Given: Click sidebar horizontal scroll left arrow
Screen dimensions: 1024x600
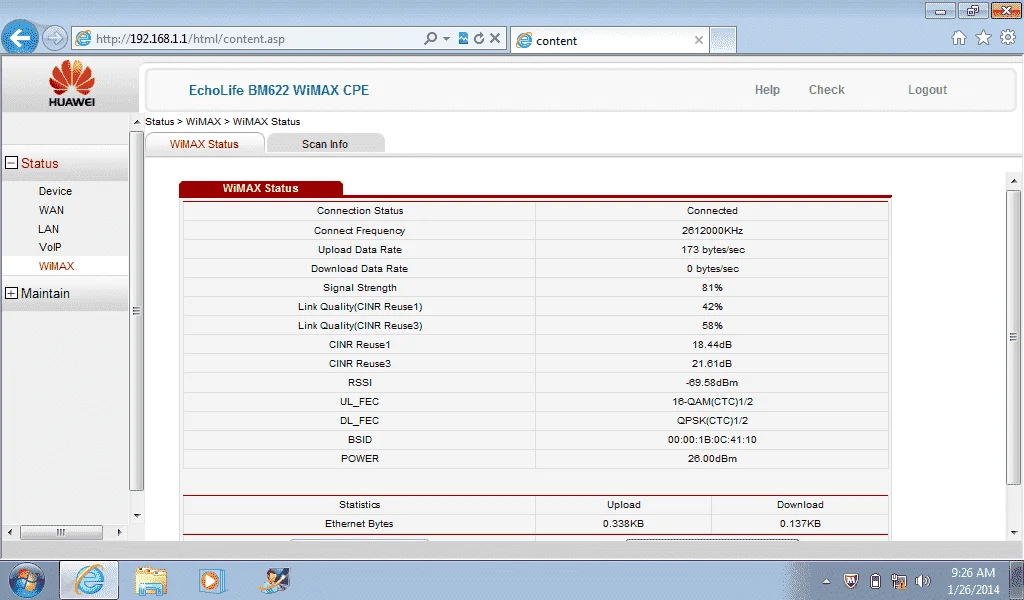Looking at the screenshot, I should pyautogui.click(x=10, y=532).
